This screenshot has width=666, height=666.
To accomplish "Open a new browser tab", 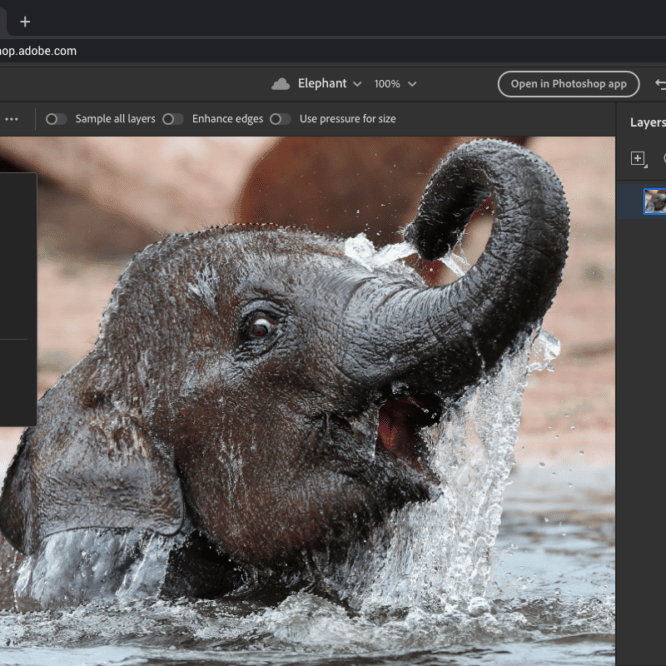I will coord(25,21).
